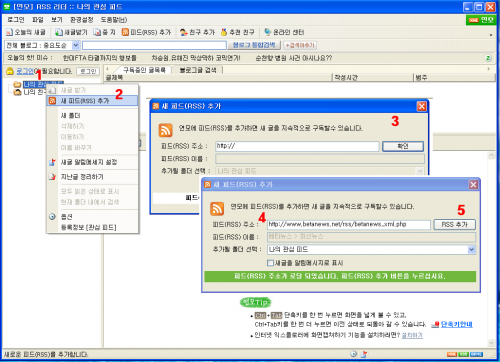Screen dimensions: 500x362
Task: Click the tab strip right scroll arrow
Action: [489, 69]
